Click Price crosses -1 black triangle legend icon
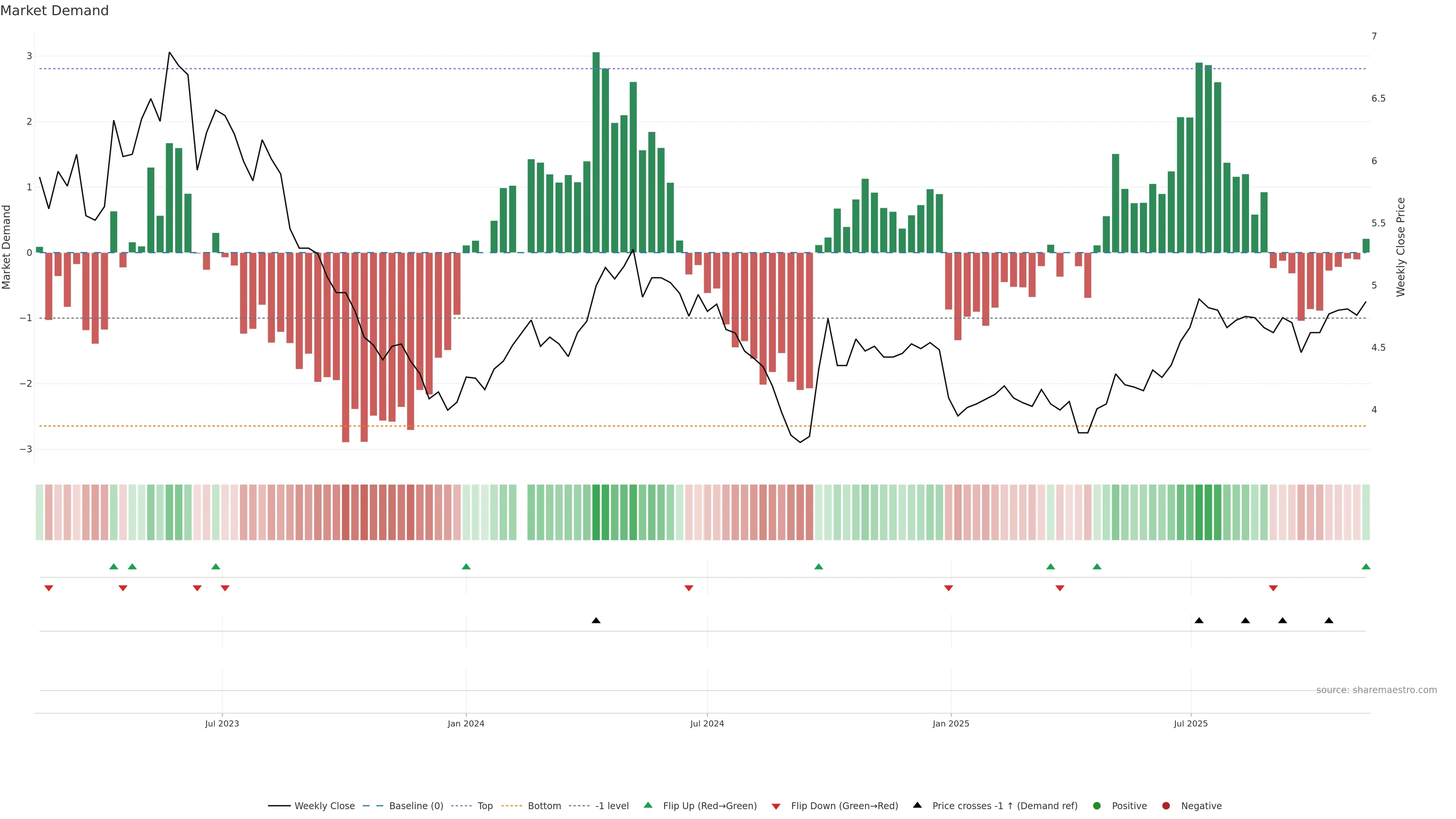 pos(917,805)
